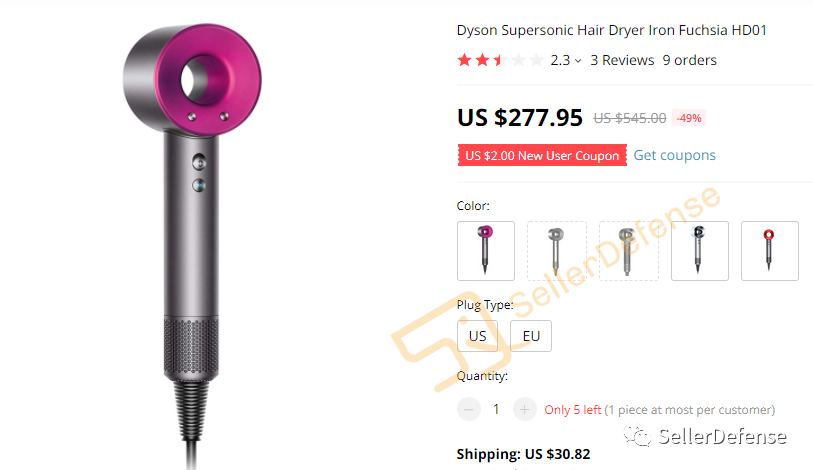Click the product title Dyson Supersonic Hair Dryer

[611, 30]
